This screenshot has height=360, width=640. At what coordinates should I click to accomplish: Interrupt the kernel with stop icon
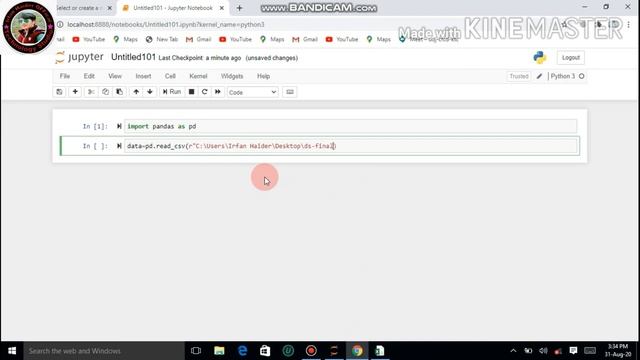191,92
